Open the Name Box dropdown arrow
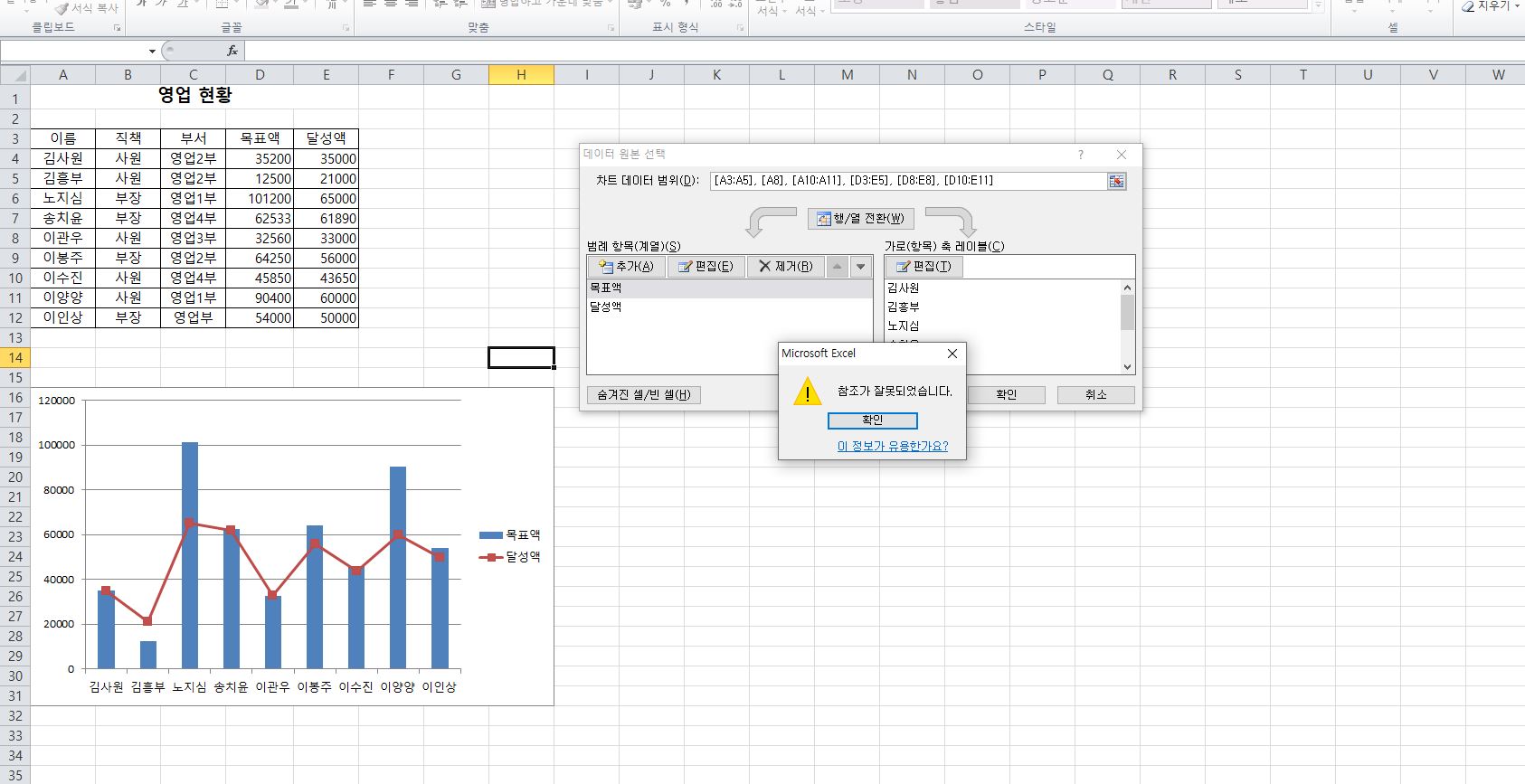Viewport: 1525px width, 784px height. (x=152, y=52)
